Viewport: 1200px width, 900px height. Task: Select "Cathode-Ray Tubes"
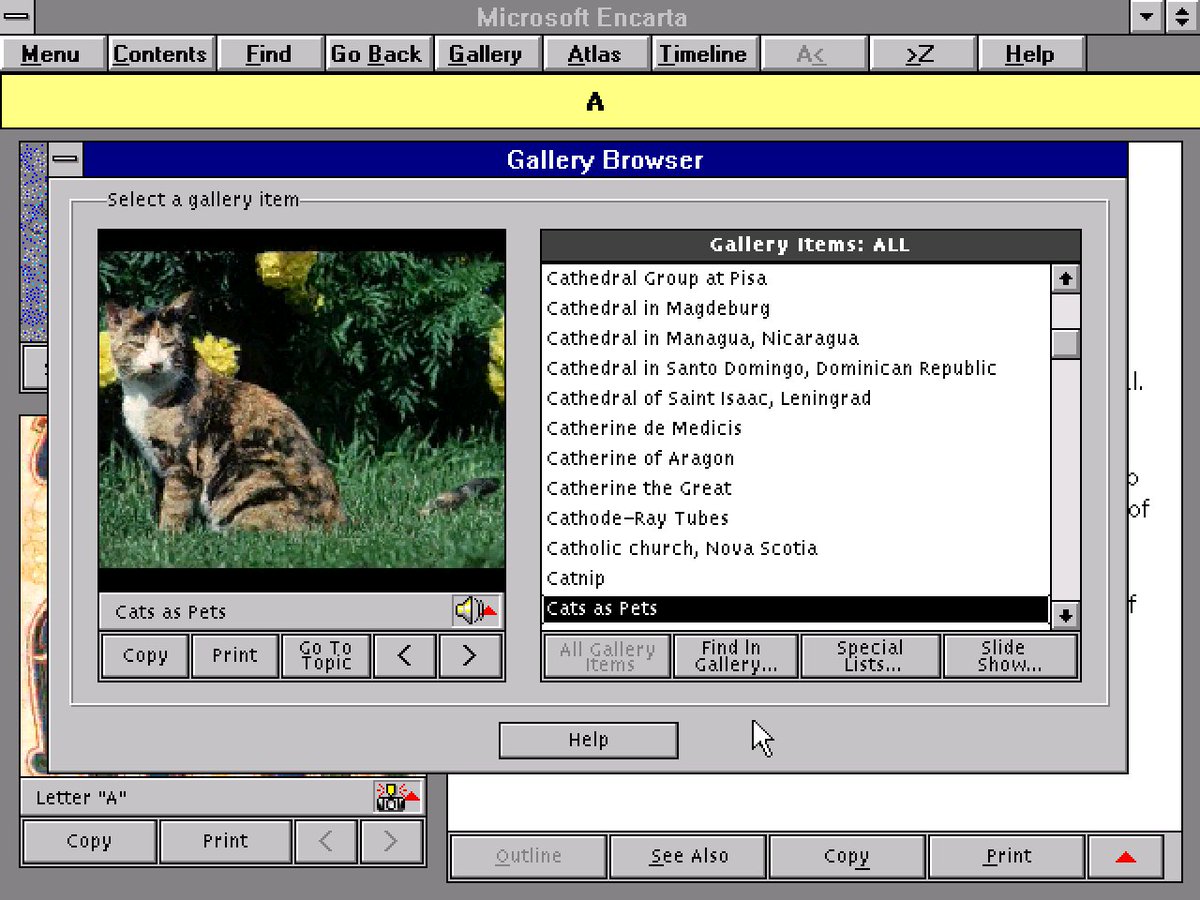796,518
